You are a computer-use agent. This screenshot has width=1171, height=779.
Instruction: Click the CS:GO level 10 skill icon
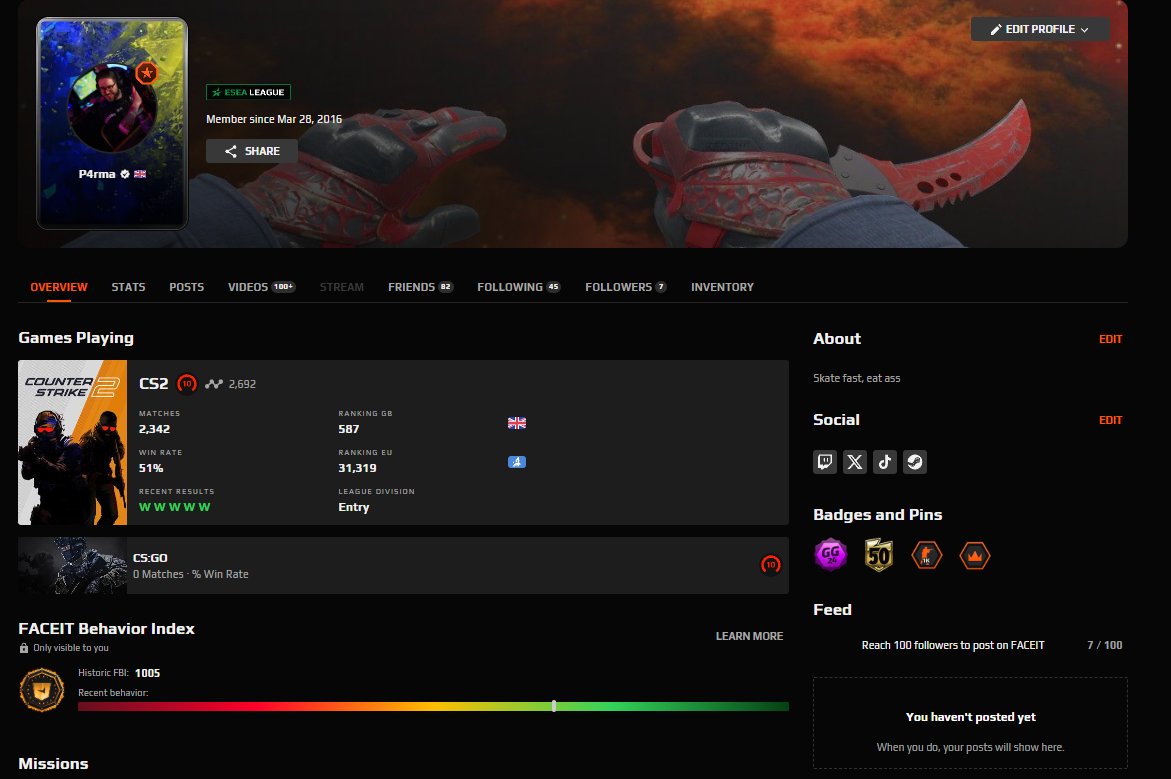[x=771, y=565]
